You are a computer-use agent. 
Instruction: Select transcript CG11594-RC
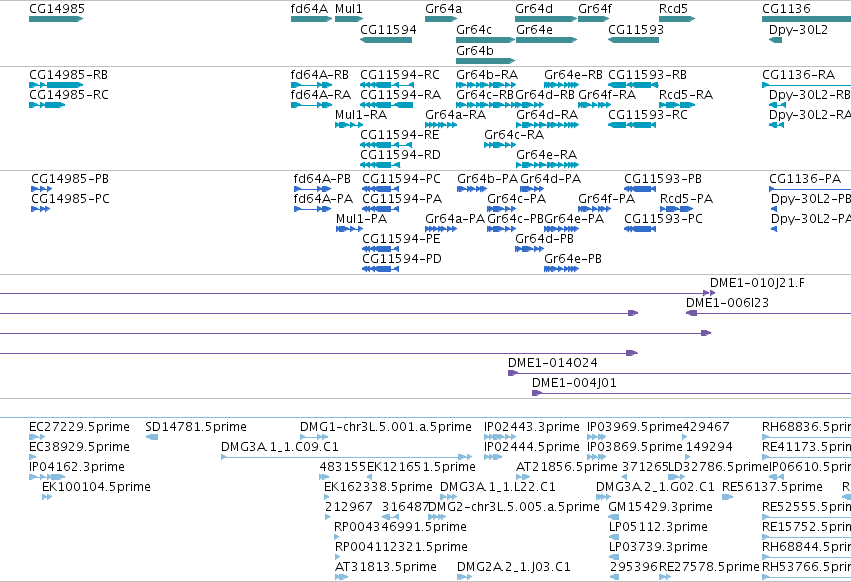coord(387,85)
